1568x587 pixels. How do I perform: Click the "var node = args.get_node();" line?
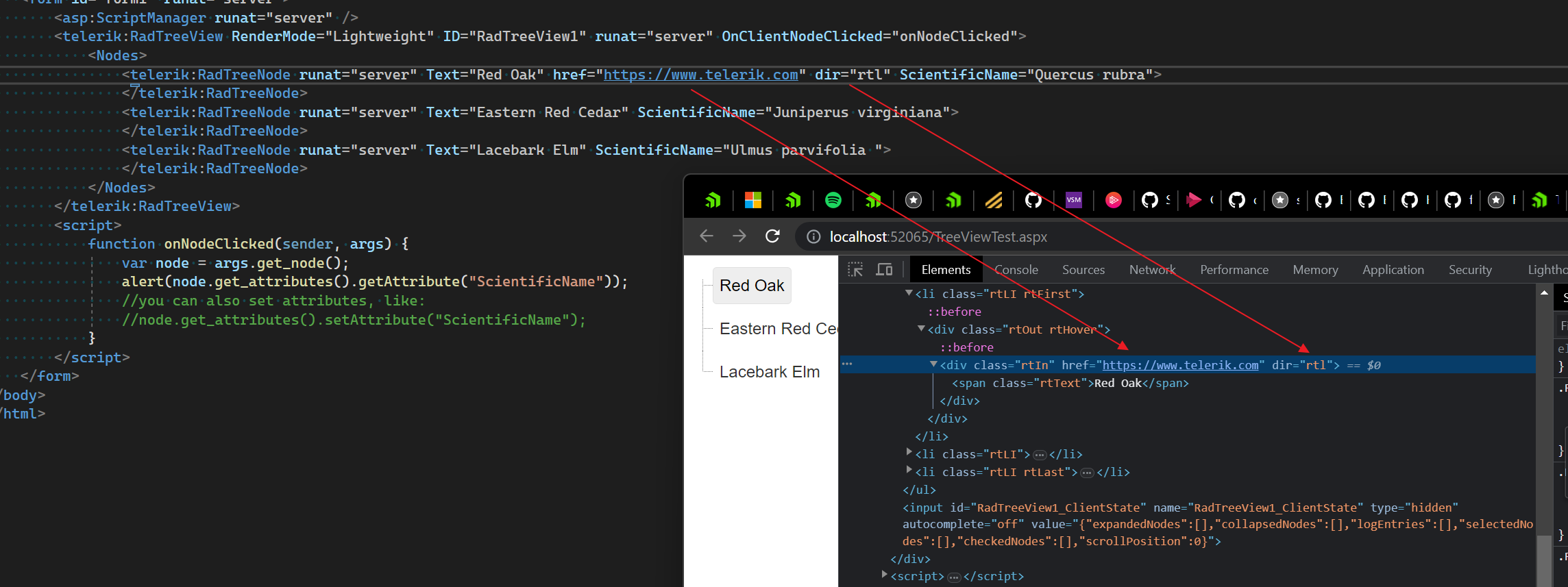[x=236, y=263]
